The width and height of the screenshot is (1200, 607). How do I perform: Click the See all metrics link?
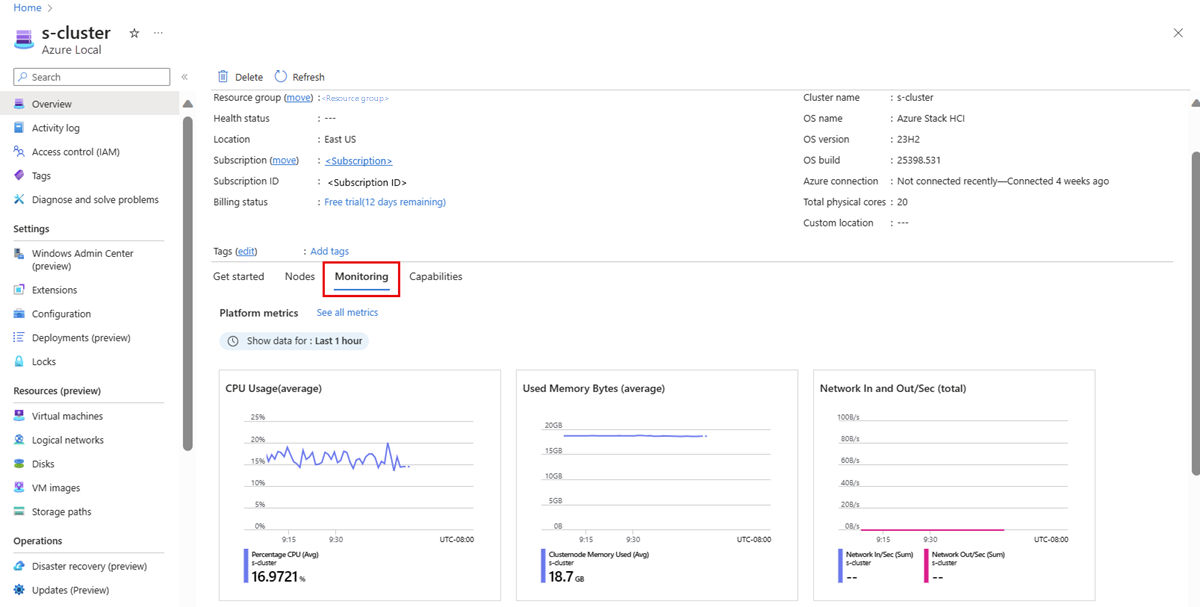[x=347, y=313]
